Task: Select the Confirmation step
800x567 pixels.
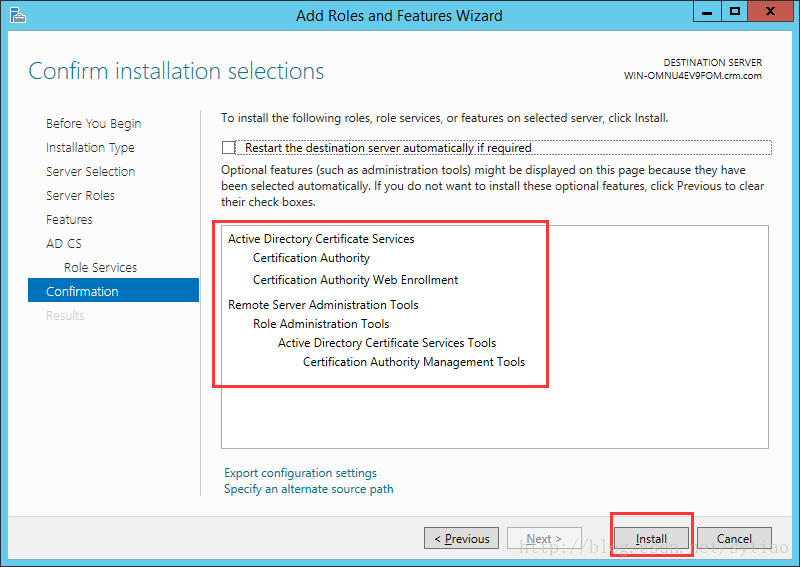Action: pyautogui.click(x=113, y=290)
